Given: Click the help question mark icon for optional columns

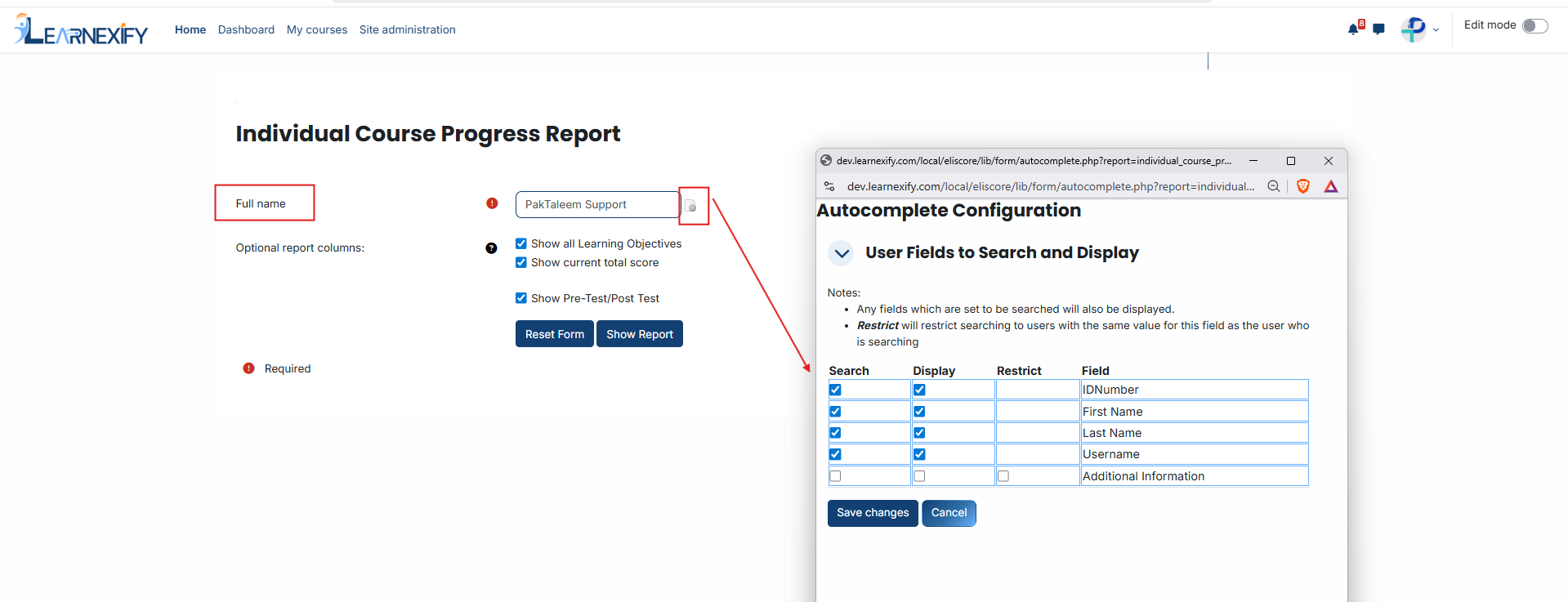Looking at the screenshot, I should point(491,248).
